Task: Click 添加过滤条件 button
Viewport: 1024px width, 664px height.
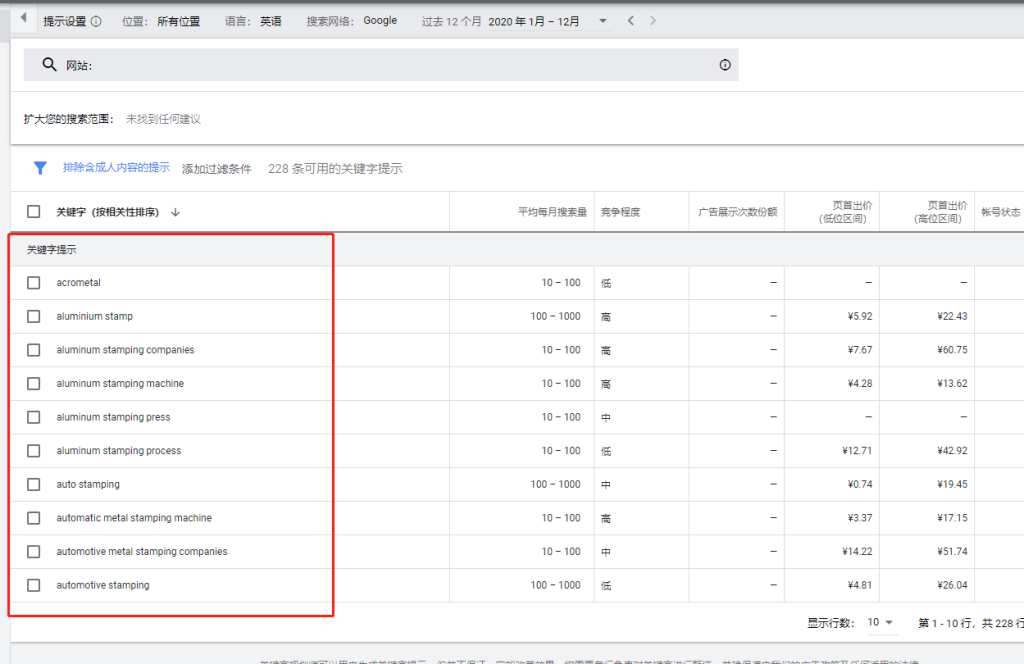Action: [x=217, y=169]
